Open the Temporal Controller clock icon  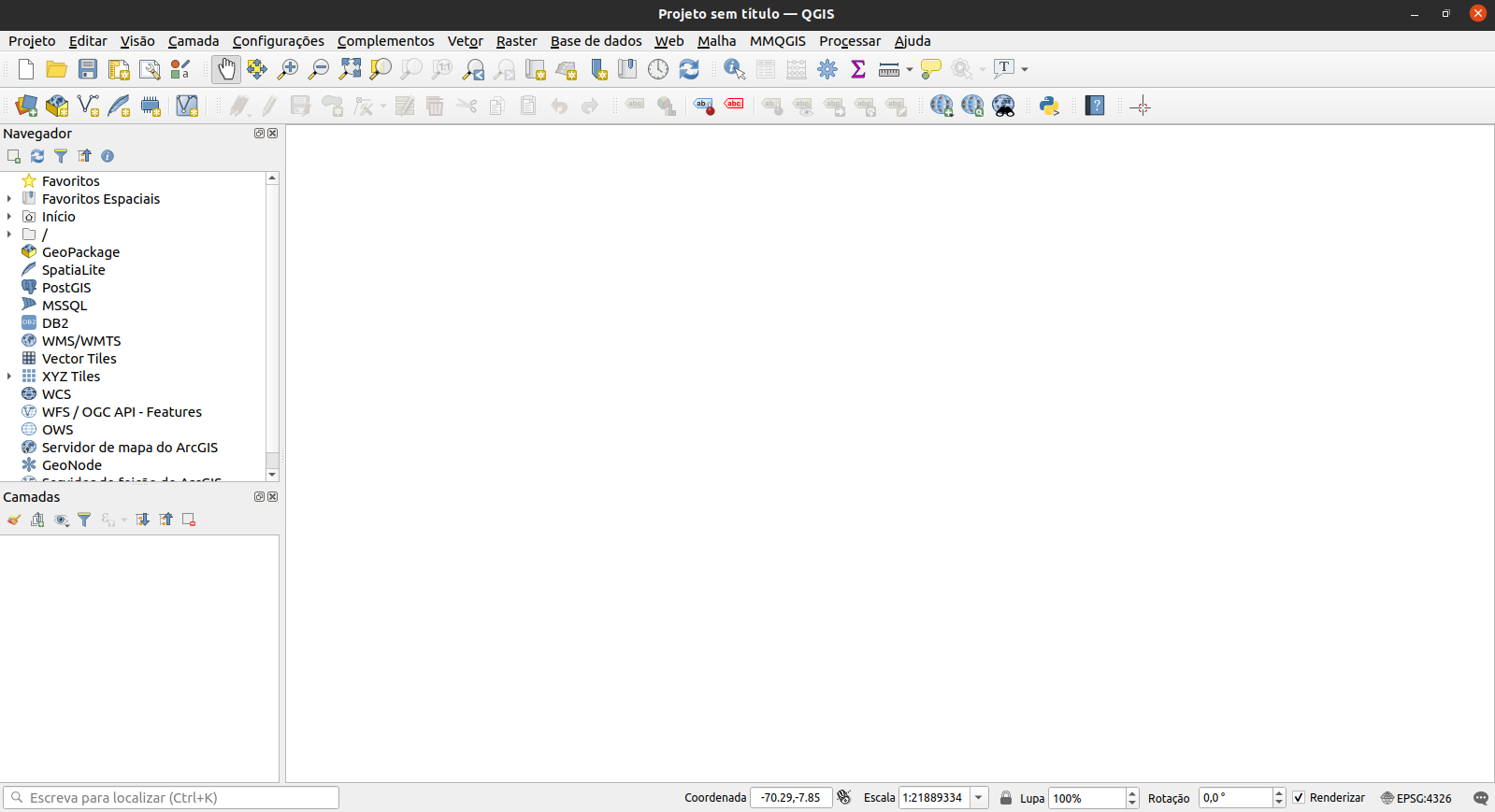[658, 69]
